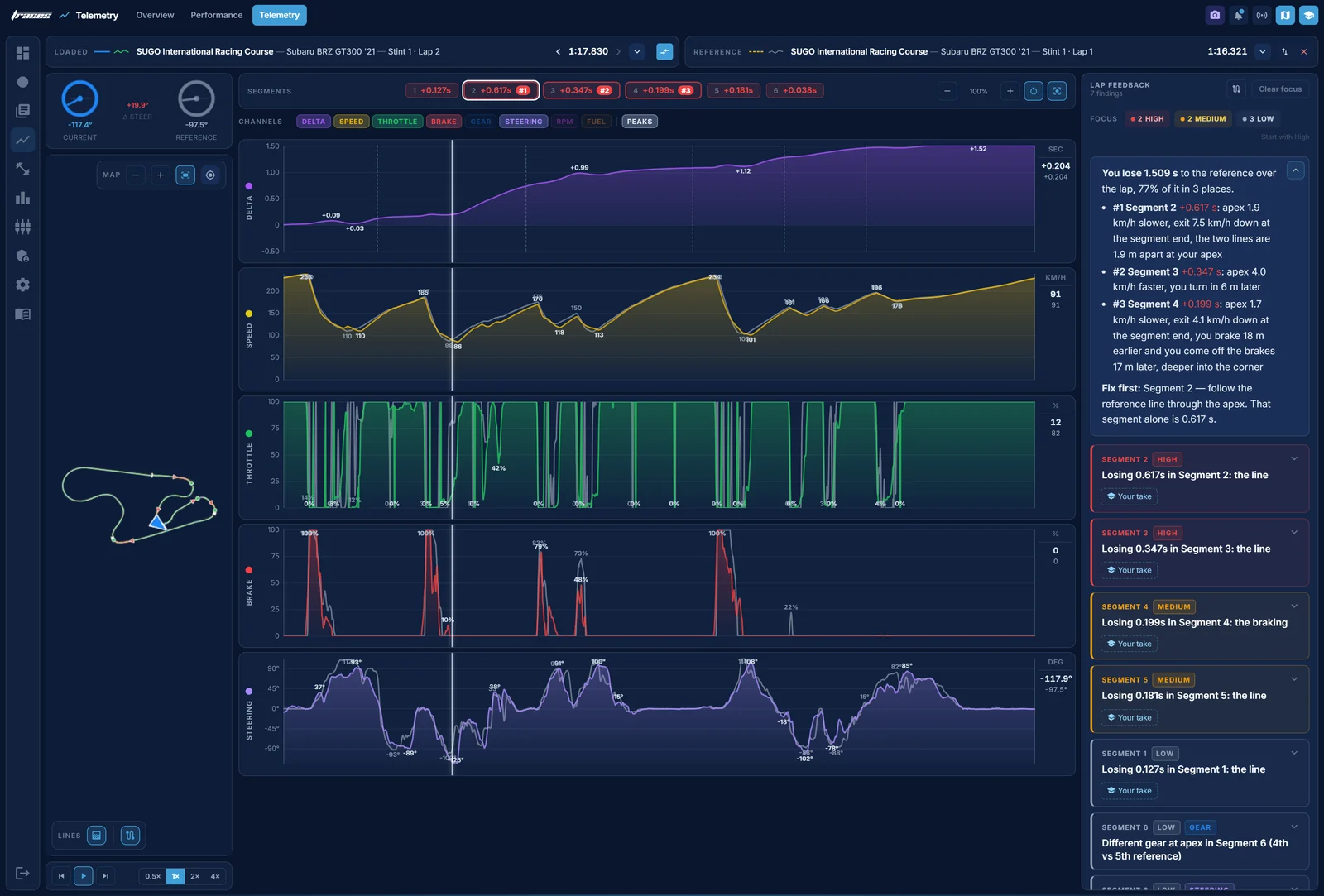Viewport: 1324px width, 896px height.
Task: Select segment 3 chip +0.347s
Action: tap(582, 90)
